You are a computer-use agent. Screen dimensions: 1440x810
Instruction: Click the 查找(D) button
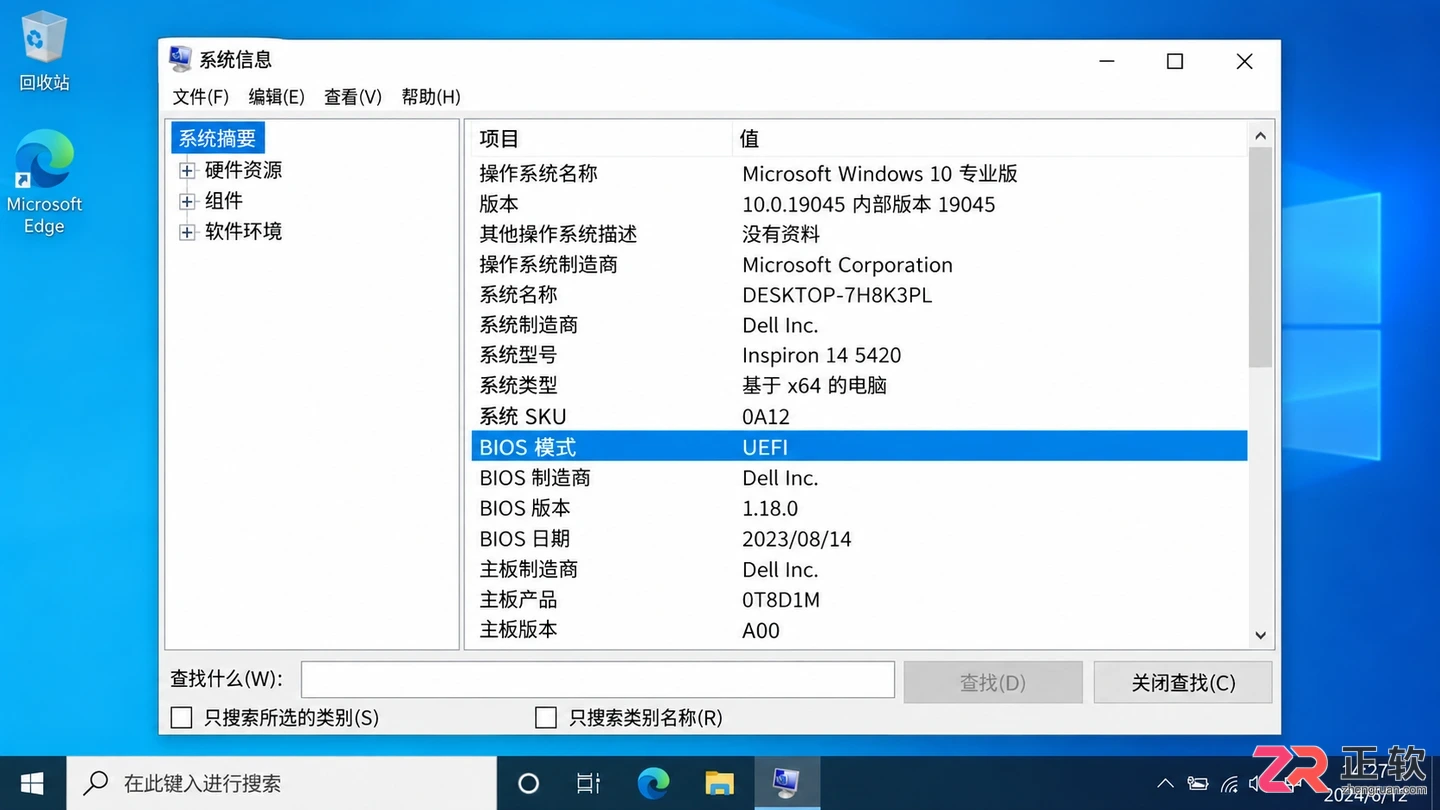pyautogui.click(x=993, y=683)
